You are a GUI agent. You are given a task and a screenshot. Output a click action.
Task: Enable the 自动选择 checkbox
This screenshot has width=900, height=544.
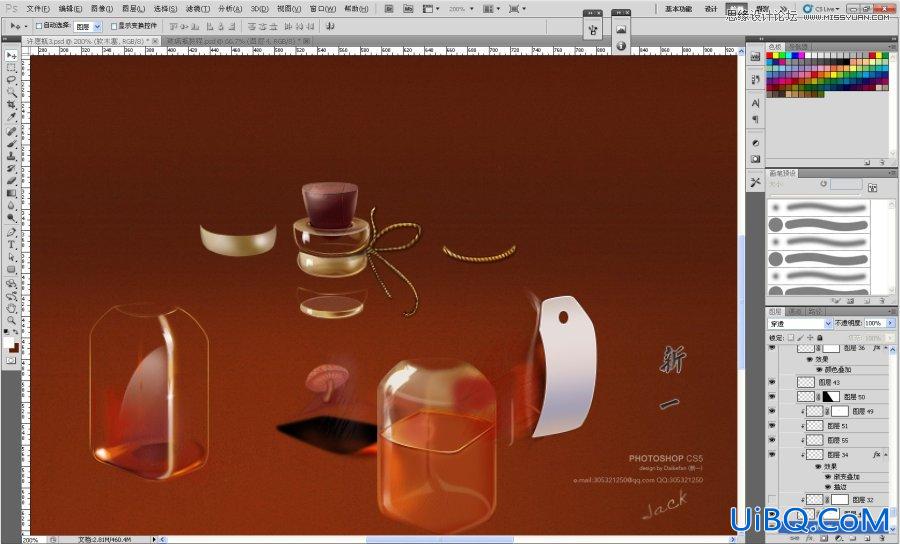(38, 26)
